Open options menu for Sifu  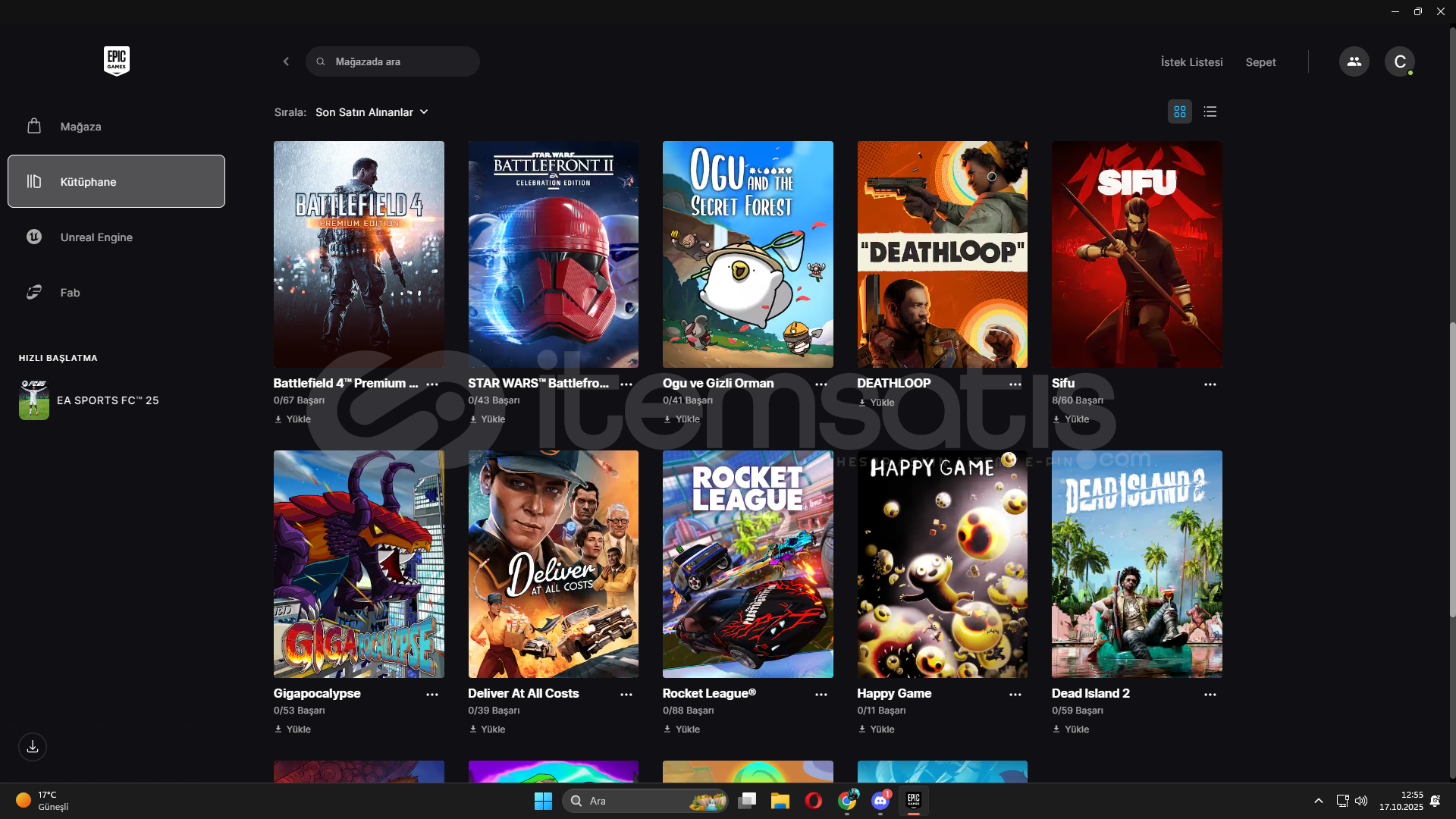point(1210,384)
